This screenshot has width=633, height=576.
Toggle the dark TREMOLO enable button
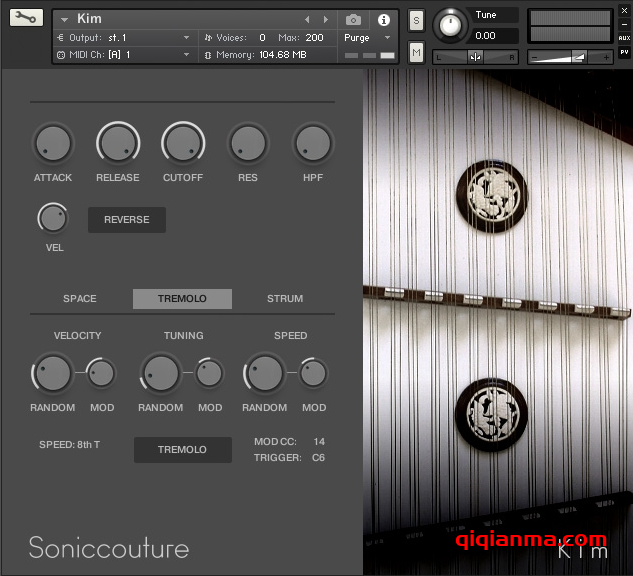tap(182, 450)
